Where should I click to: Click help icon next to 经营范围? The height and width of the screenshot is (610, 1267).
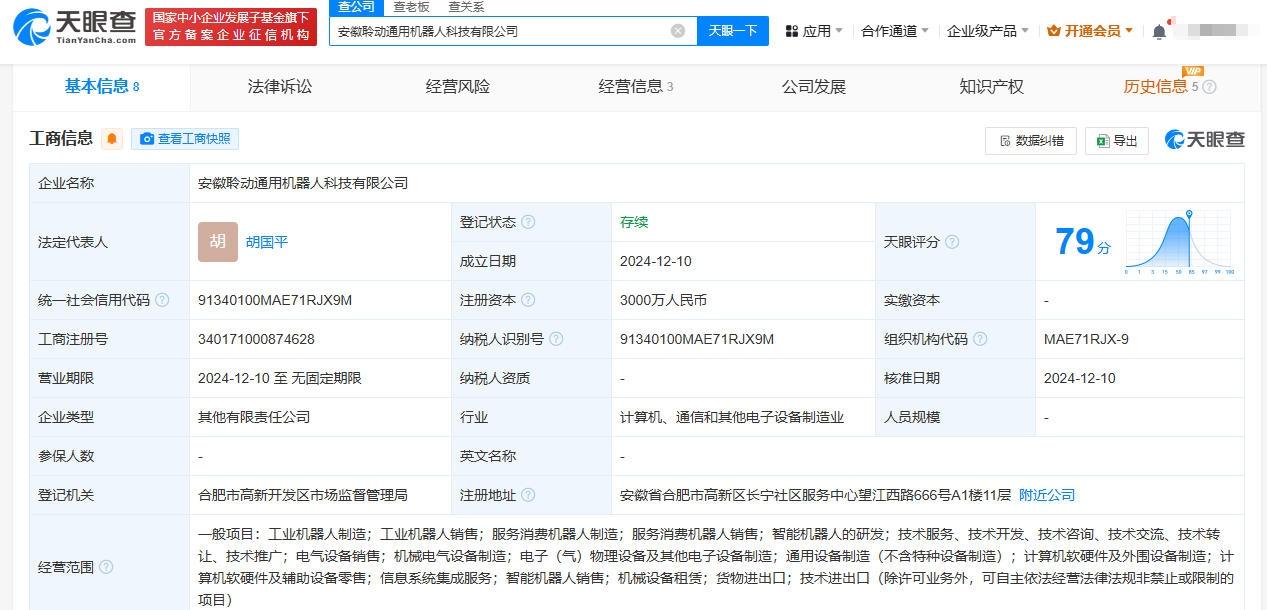click(x=106, y=567)
